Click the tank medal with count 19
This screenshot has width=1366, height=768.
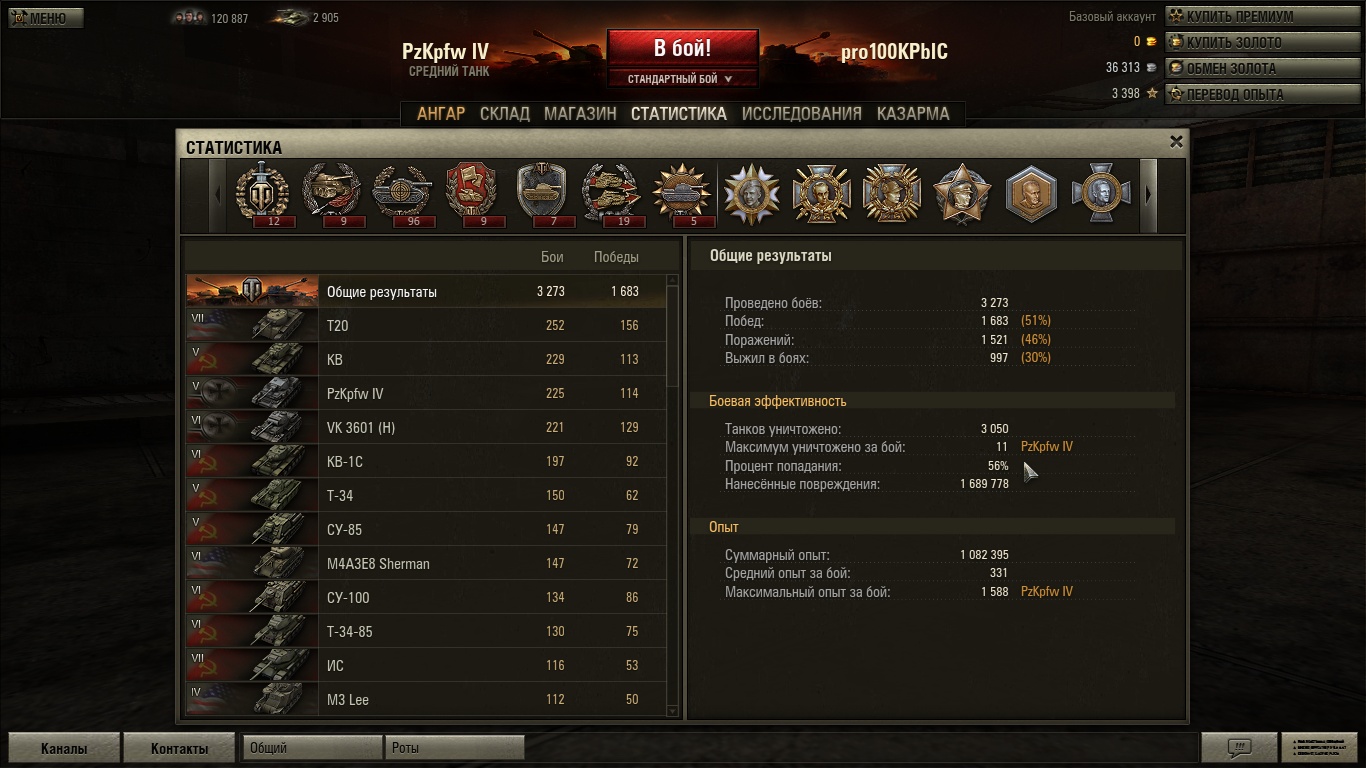pyautogui.click(x=612, y=194)
